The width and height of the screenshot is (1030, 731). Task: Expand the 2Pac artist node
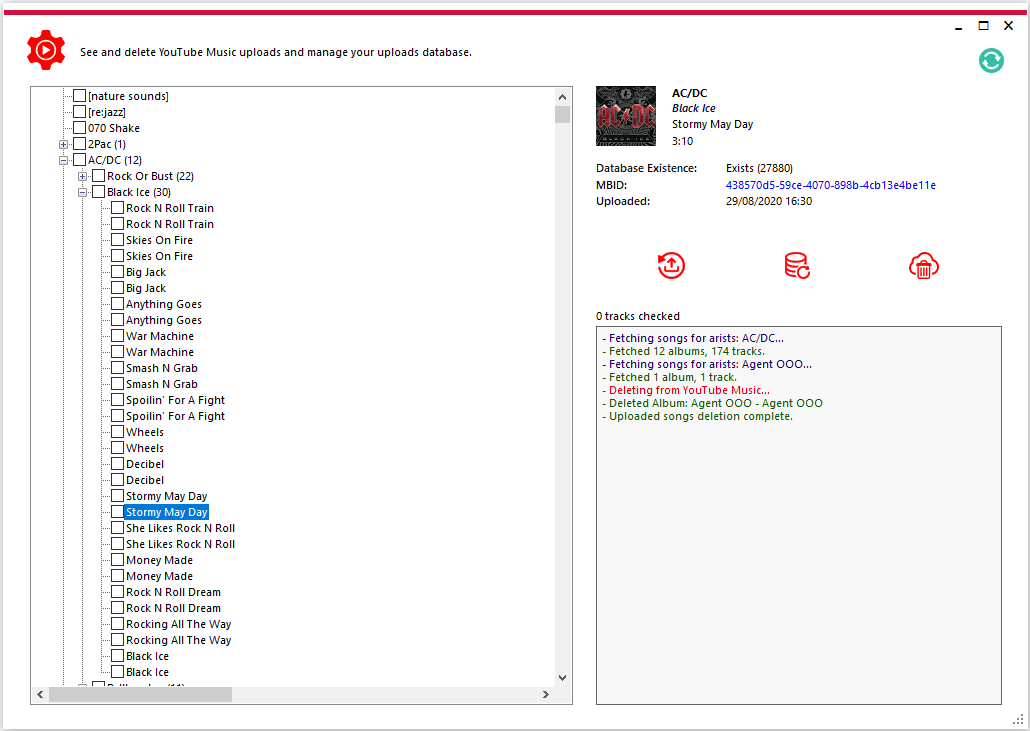click(x=63, y=144)
